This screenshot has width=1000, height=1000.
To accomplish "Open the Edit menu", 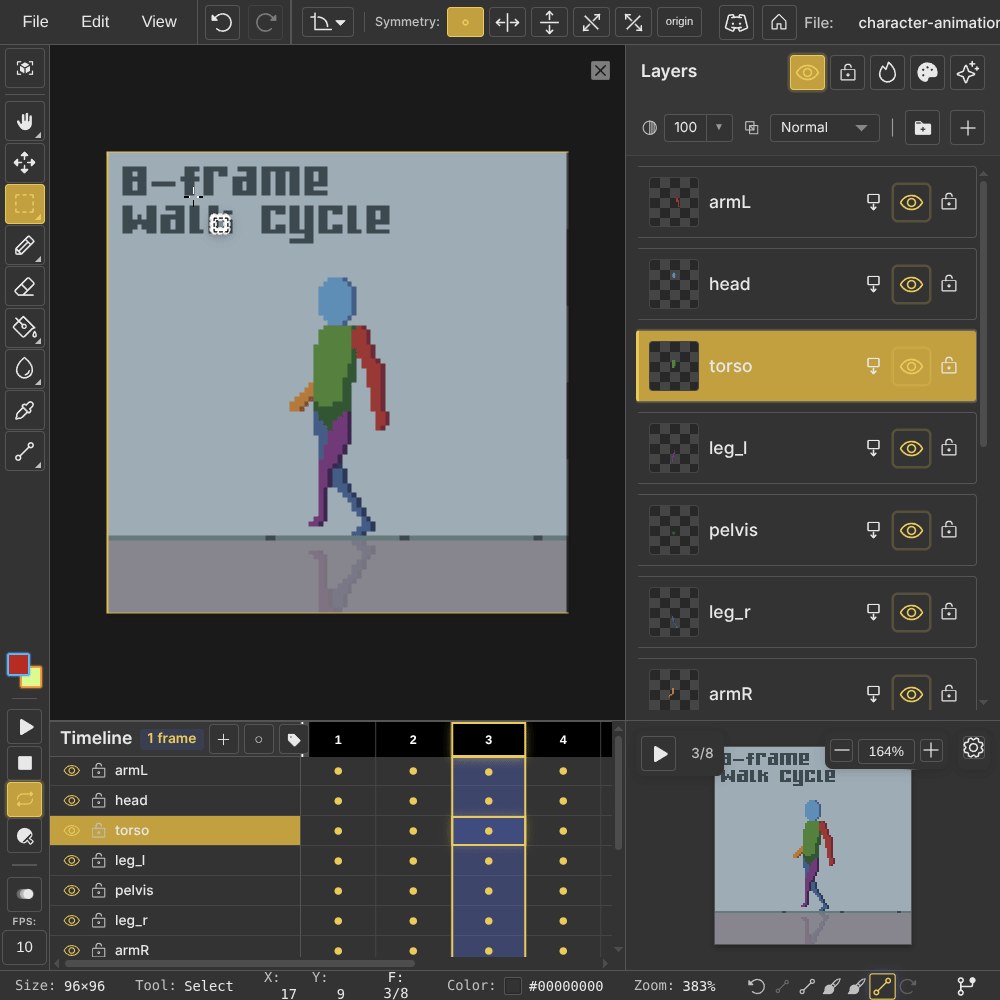I will [x=95, y=22].
